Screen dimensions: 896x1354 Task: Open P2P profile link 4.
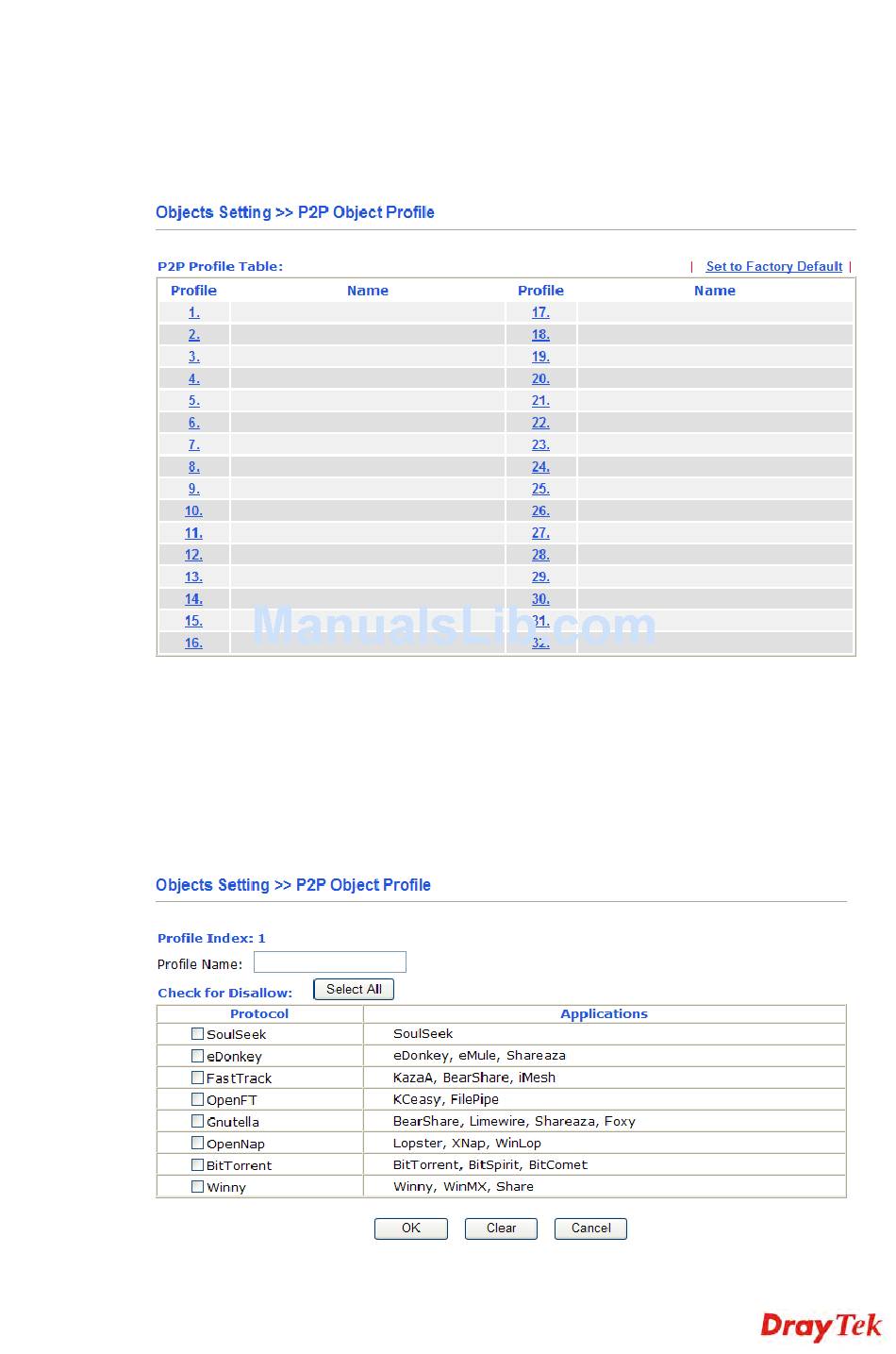(193, 378)
